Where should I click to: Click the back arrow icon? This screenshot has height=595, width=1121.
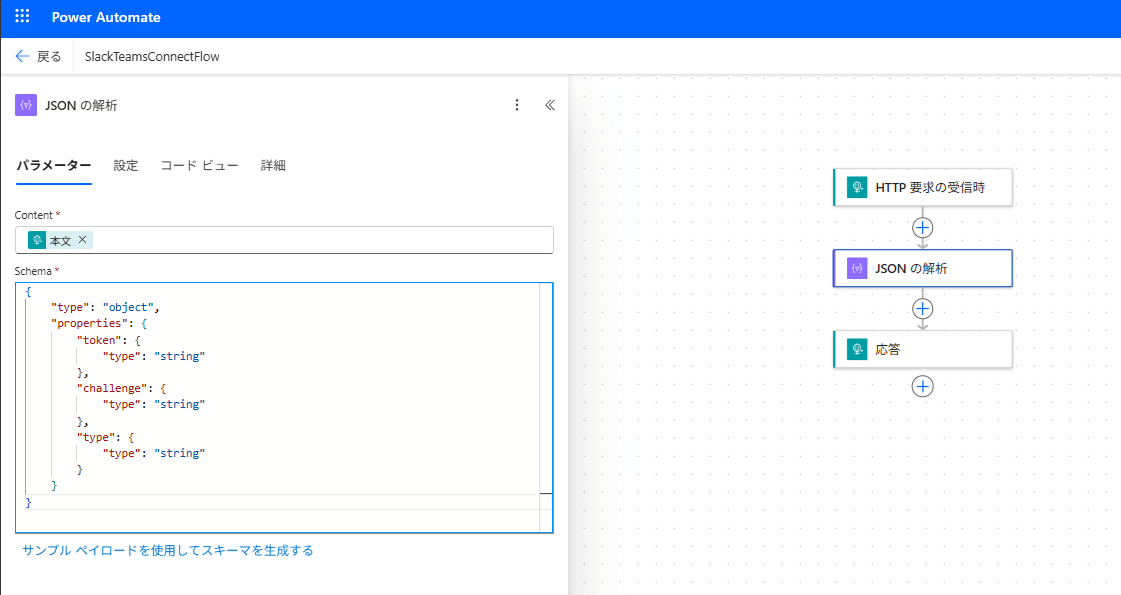(x=22, y=56)
